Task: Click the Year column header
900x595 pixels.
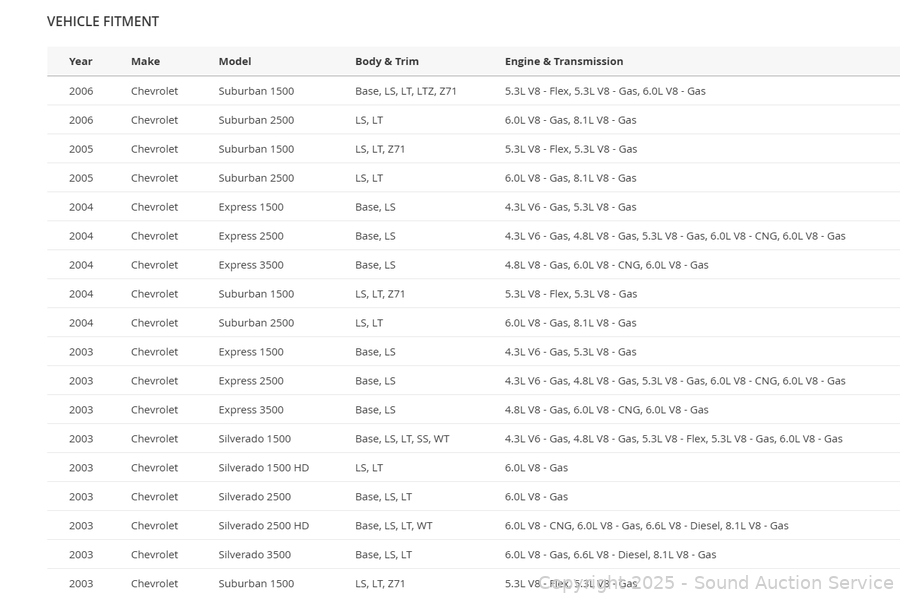Action: point(80,61)
